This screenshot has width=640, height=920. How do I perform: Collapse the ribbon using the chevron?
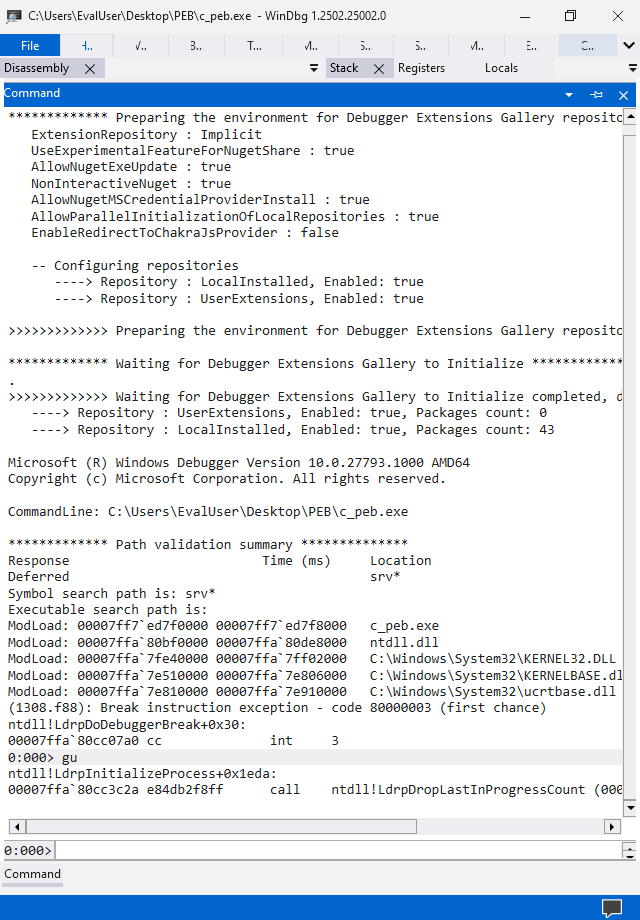click(x=629, y=45)
